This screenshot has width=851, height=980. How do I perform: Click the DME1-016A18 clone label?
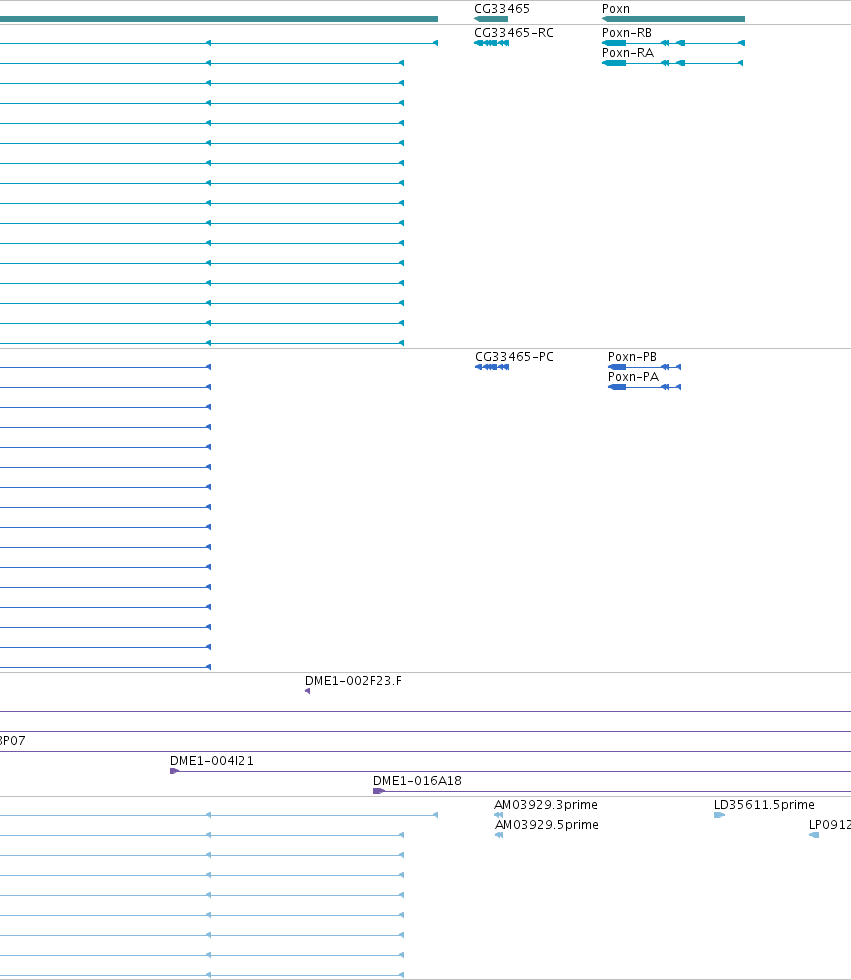[x=417, y=781]
